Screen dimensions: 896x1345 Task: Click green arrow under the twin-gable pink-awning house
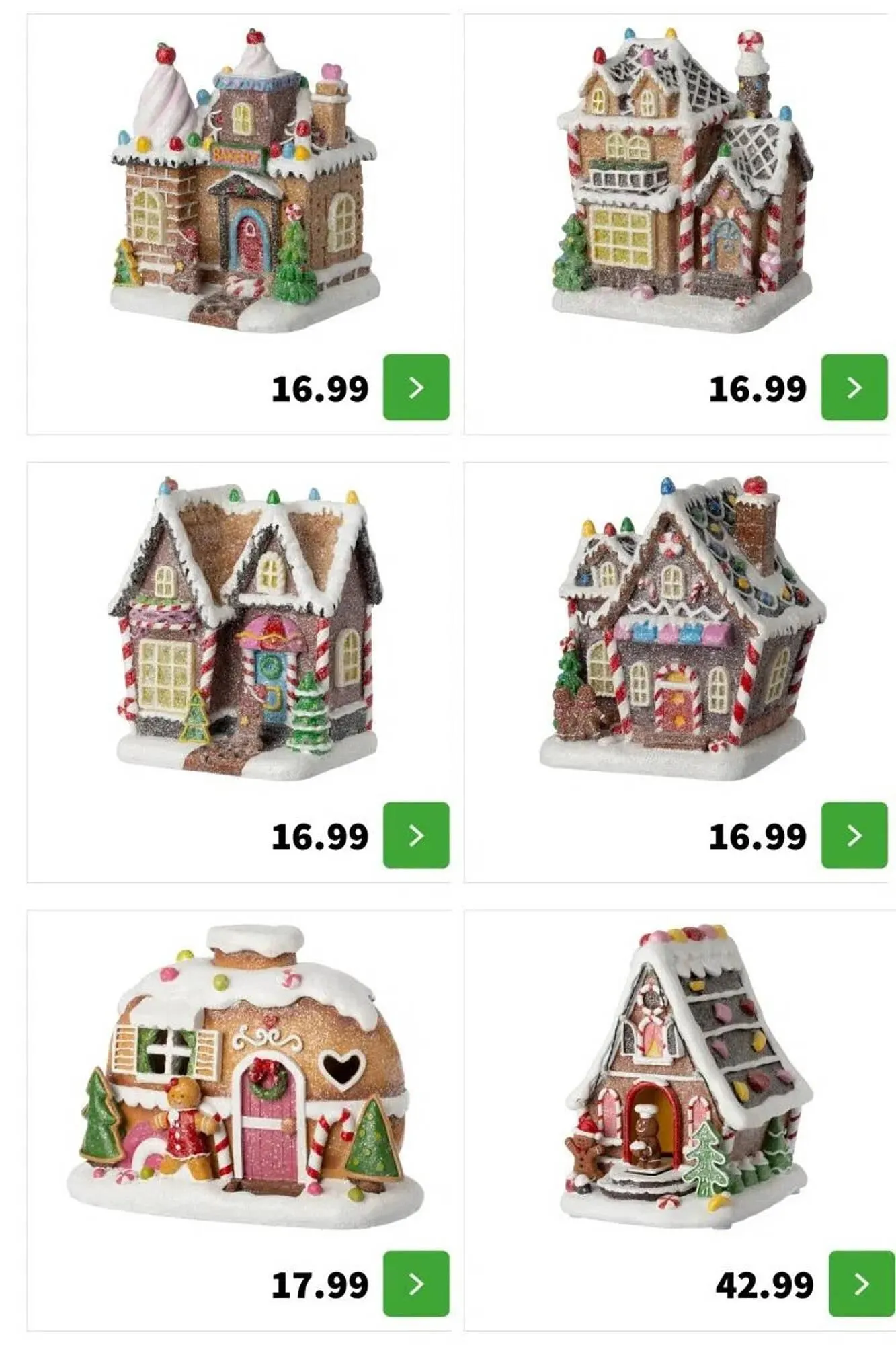[416, 835]
